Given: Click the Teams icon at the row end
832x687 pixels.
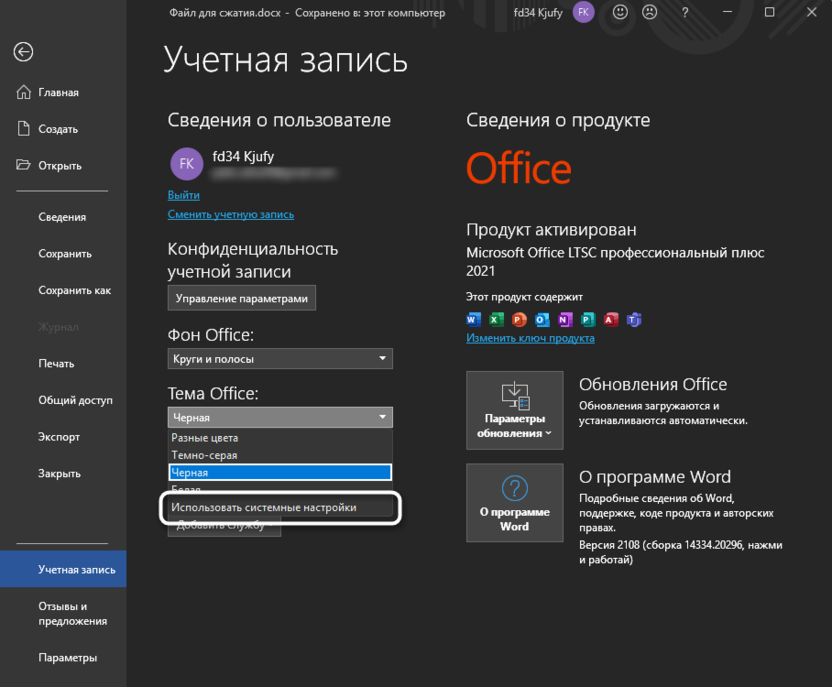Looking at the screenshot, I should (x=634, y=319).
